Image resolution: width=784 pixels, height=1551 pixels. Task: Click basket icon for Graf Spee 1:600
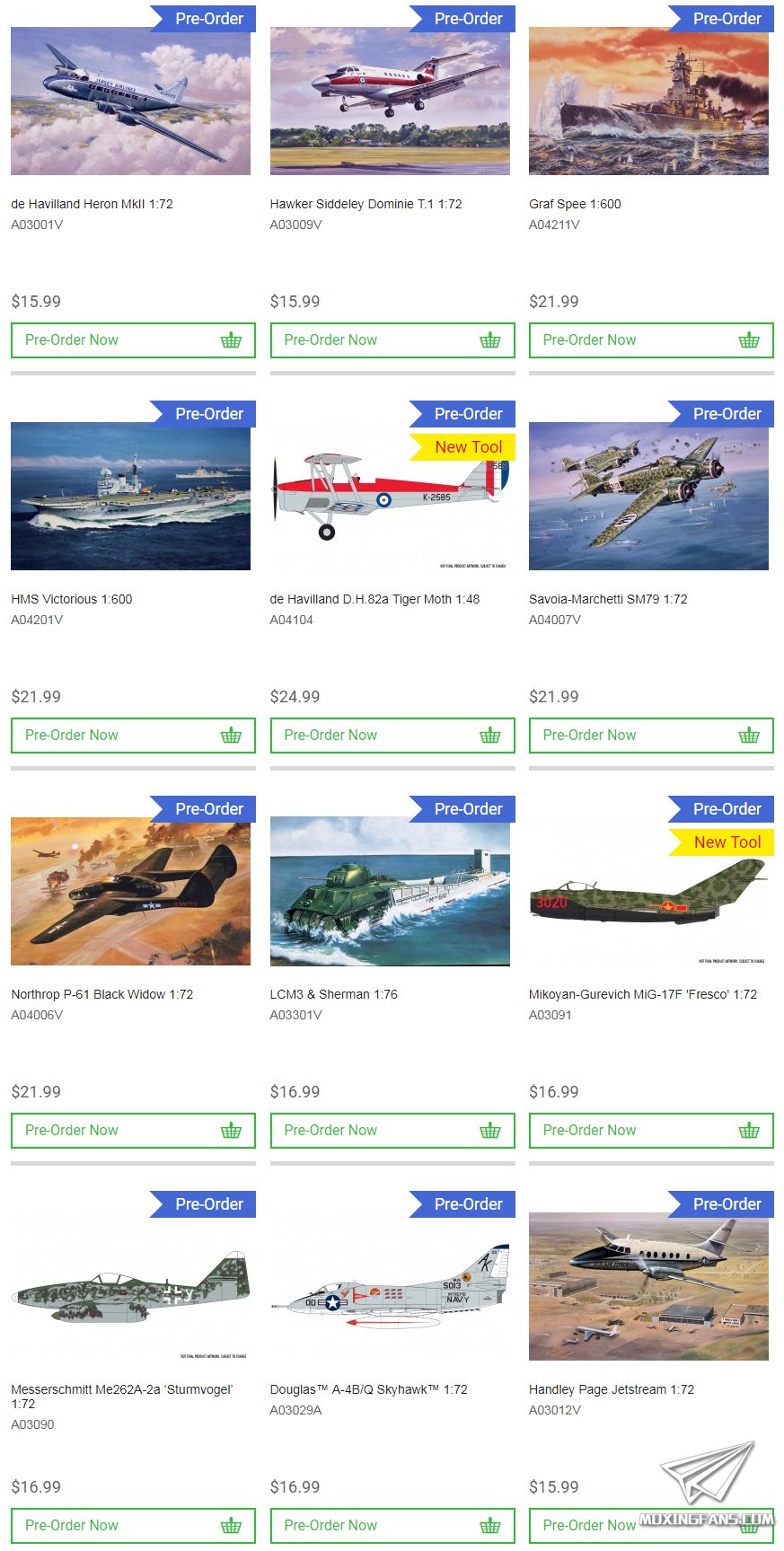(749, 339)
